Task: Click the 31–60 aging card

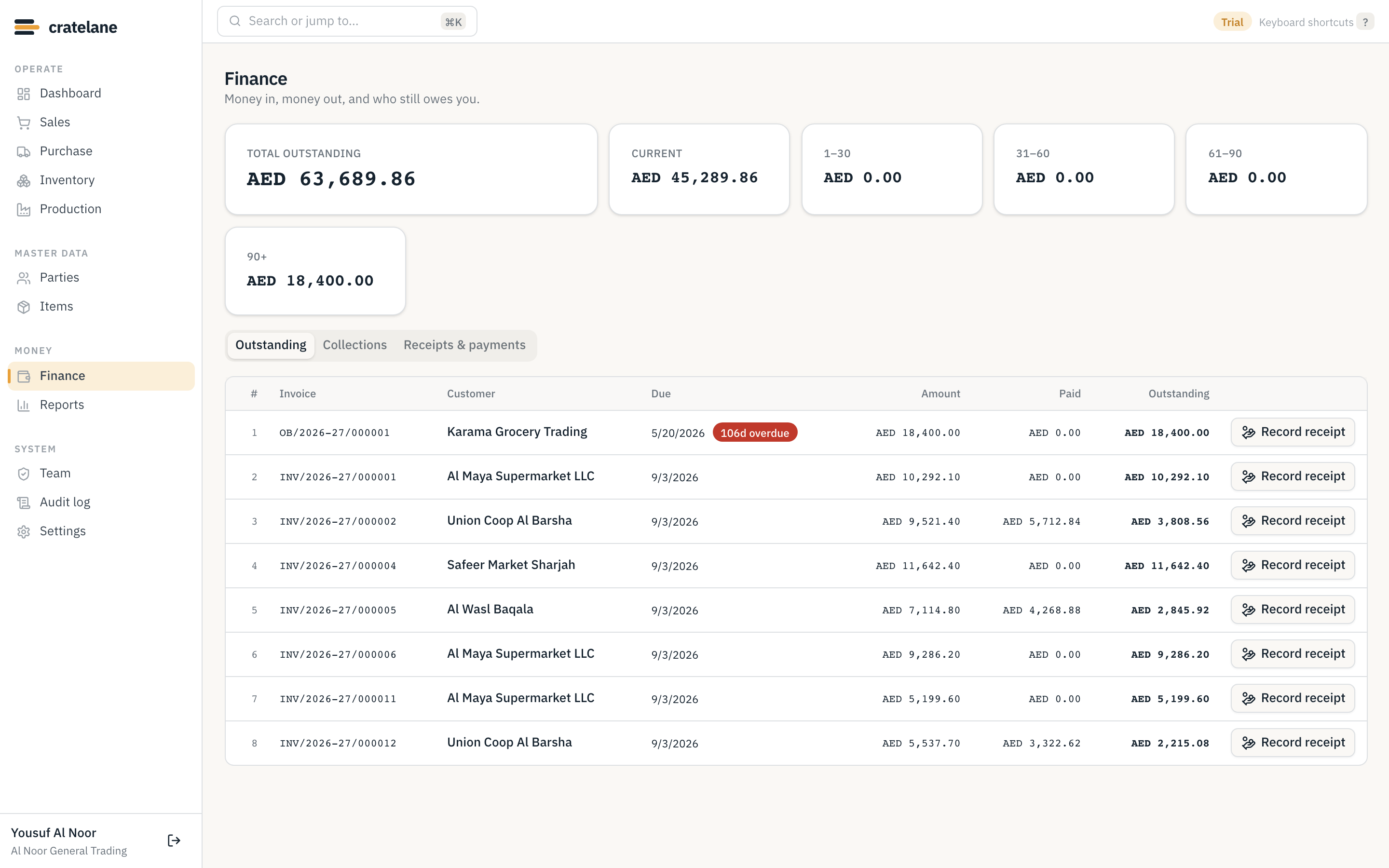Action: 1084,169
